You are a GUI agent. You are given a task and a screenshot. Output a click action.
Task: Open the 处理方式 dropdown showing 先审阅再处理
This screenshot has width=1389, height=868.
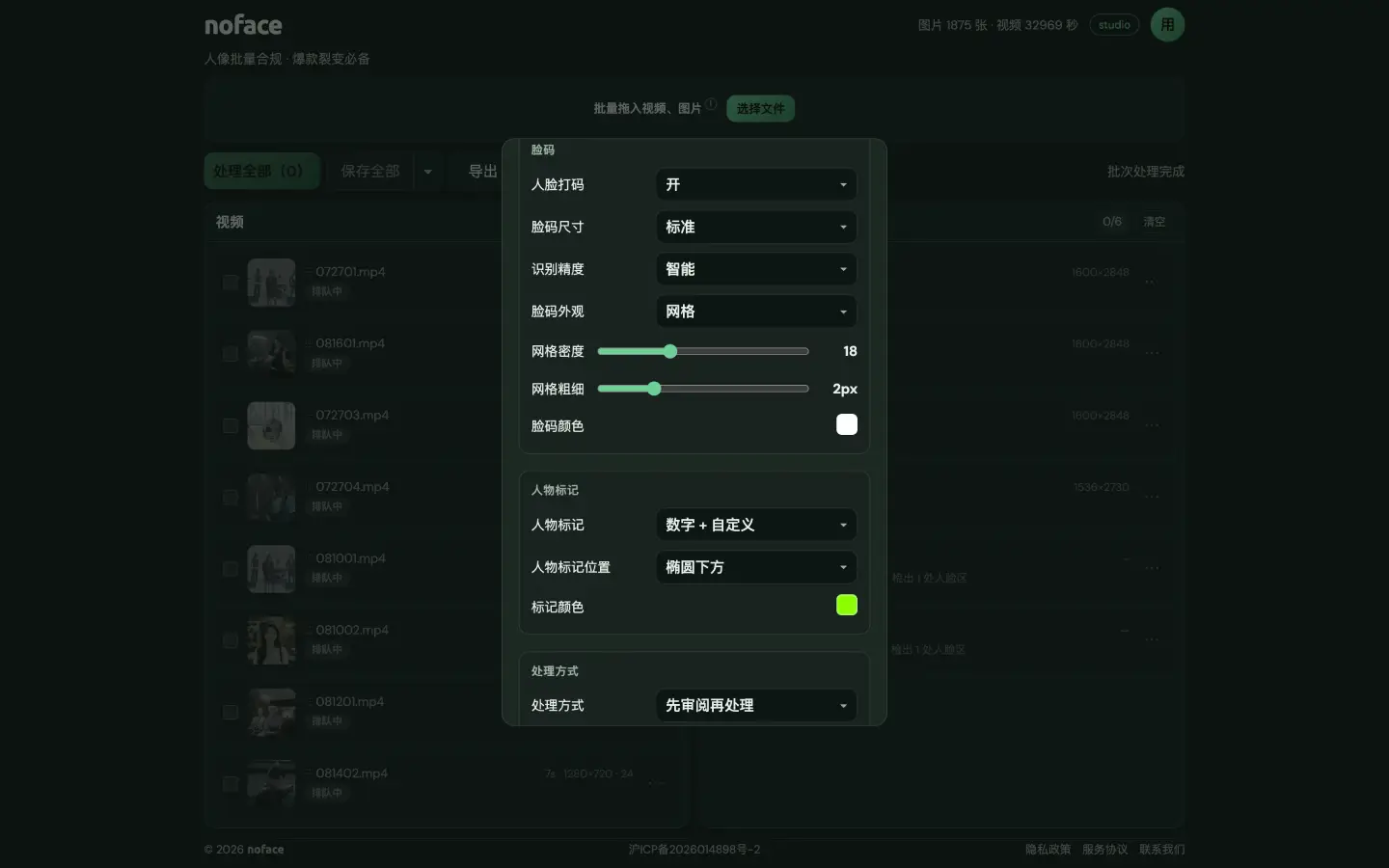[756, 705]
